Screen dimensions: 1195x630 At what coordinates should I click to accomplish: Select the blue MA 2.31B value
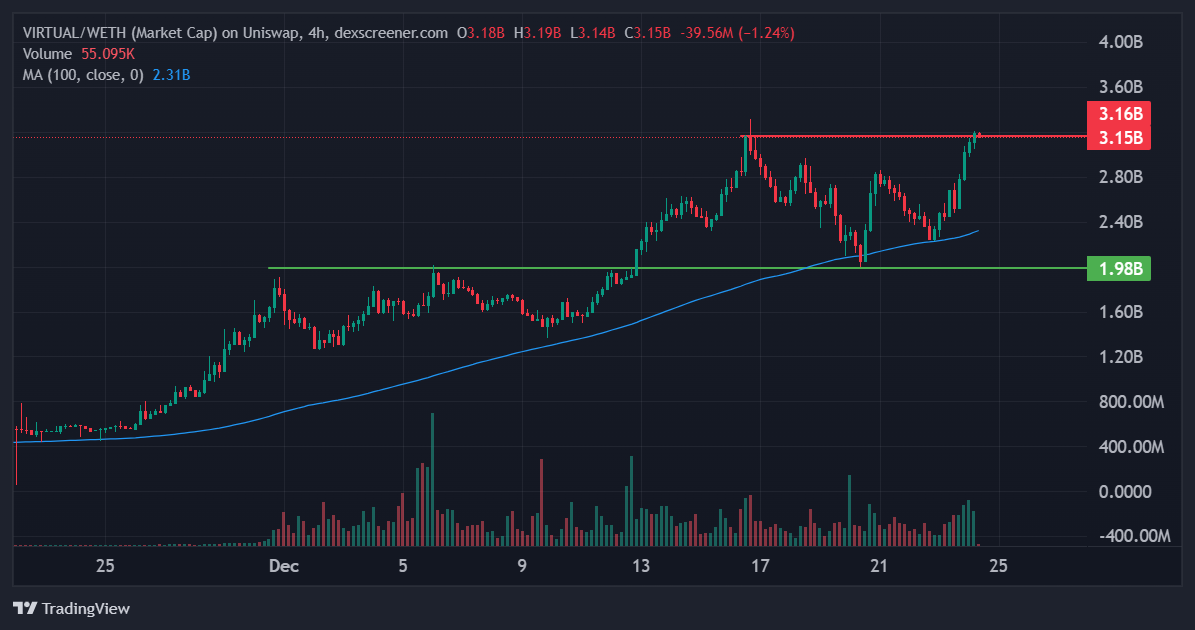[x=171, y=75]
